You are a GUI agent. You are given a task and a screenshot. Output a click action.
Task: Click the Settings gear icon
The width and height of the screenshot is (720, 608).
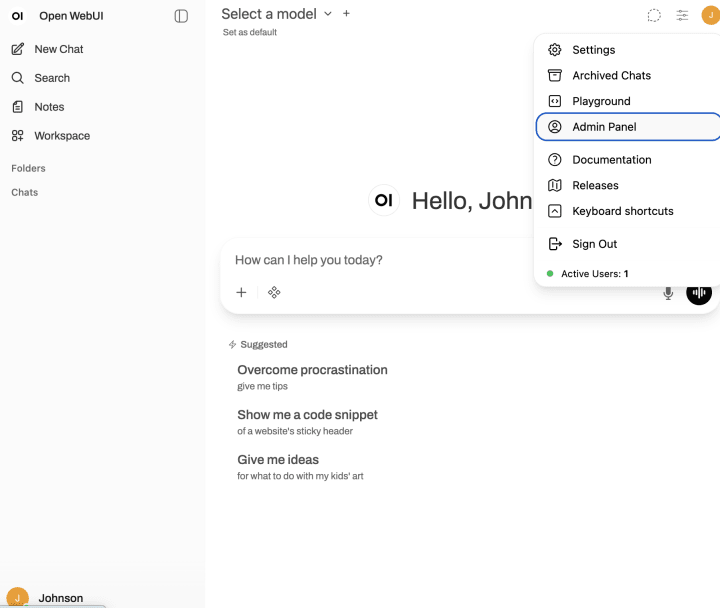point(555,50)
